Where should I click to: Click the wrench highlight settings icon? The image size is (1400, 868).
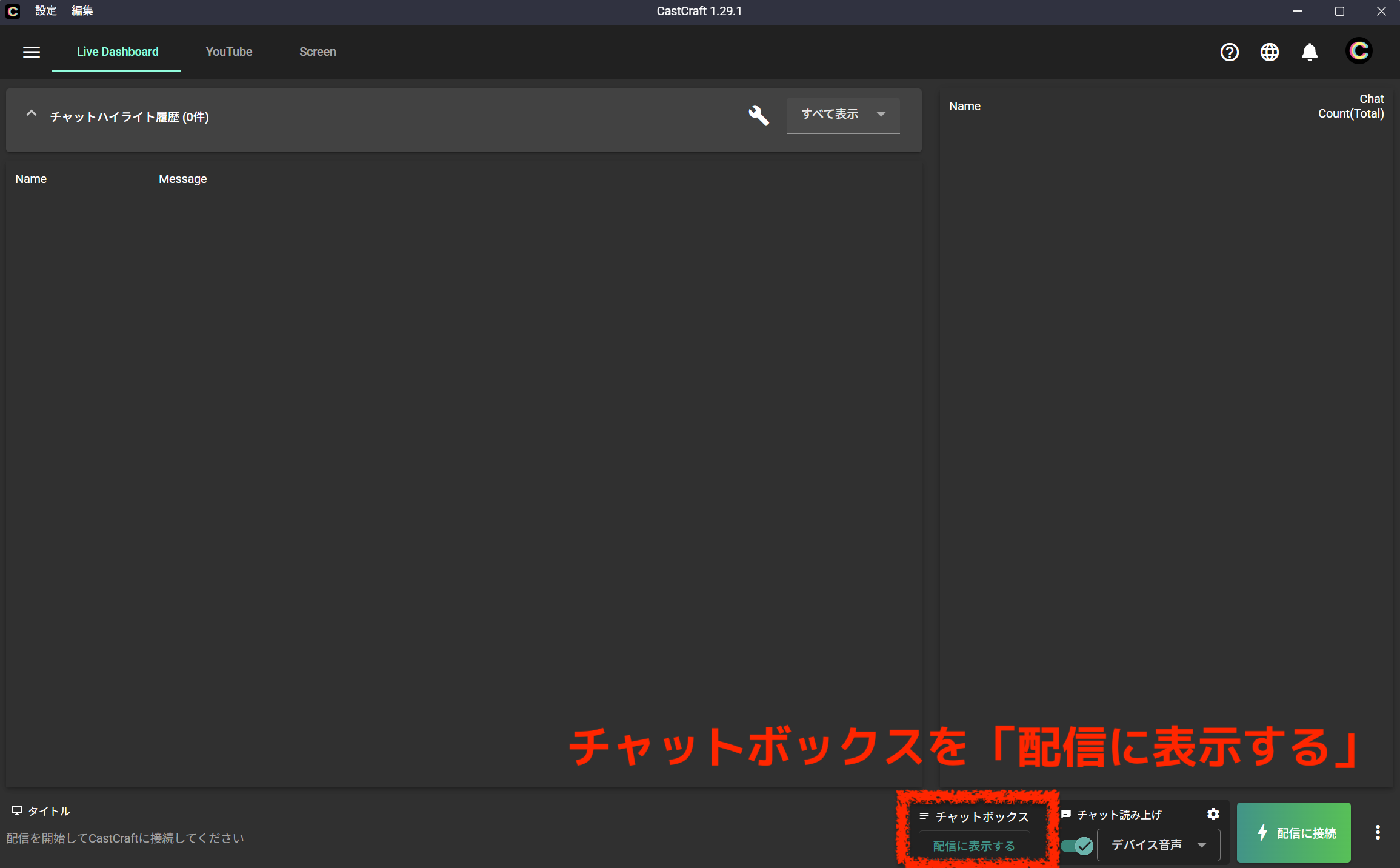(758, 115)
